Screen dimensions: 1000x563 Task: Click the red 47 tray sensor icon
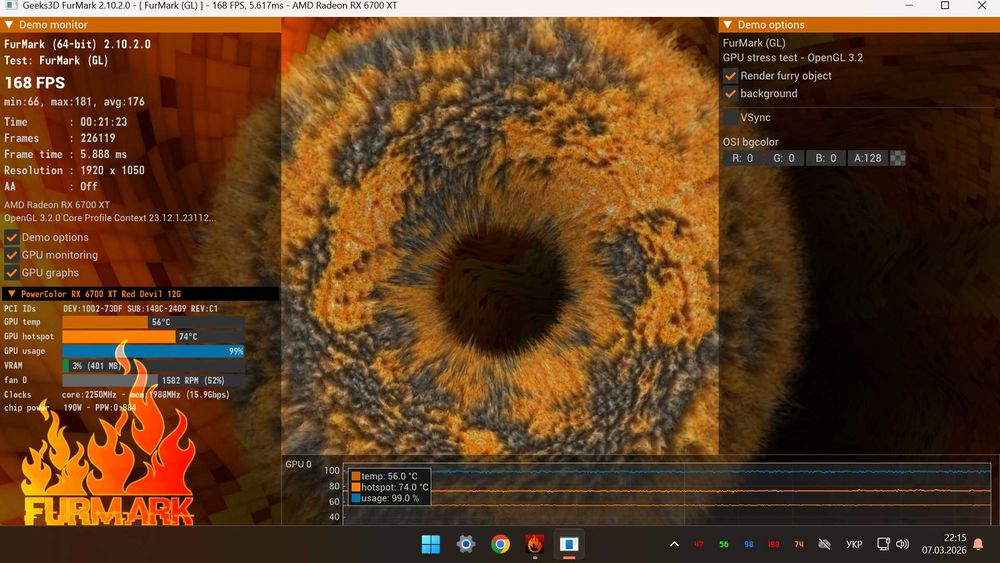point(699,545)
